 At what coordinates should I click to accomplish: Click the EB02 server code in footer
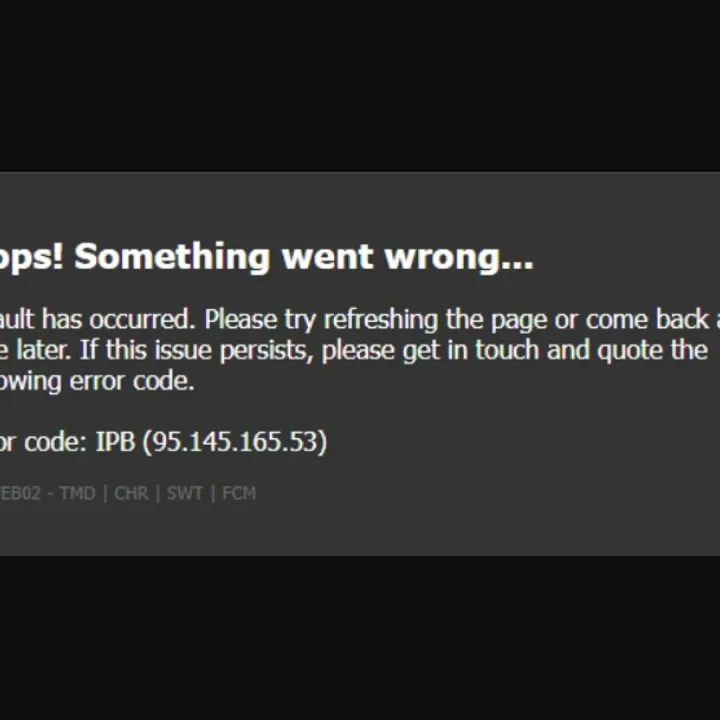pos(21,494)
